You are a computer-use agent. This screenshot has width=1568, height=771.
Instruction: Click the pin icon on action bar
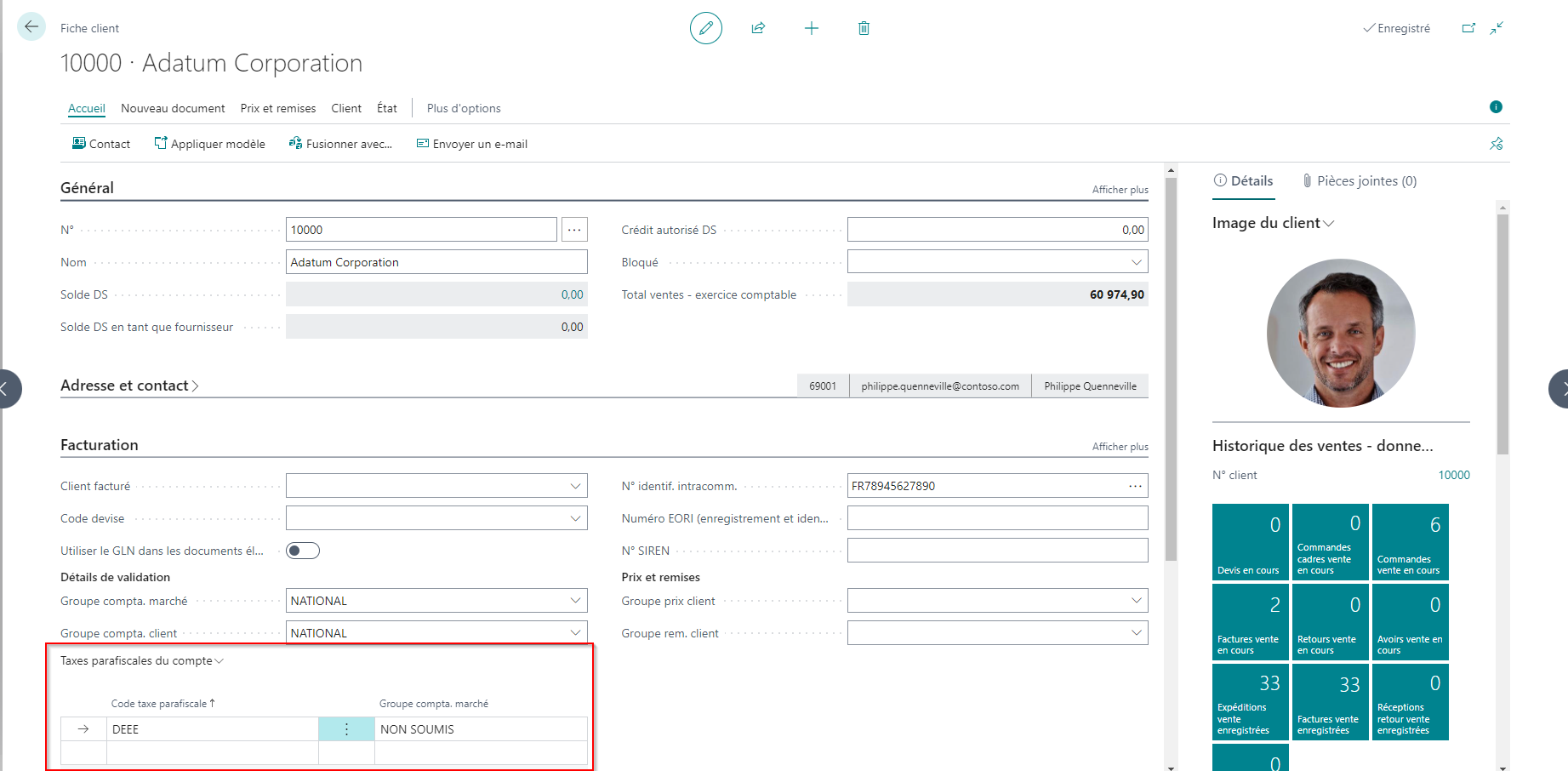click(1497, 144)
